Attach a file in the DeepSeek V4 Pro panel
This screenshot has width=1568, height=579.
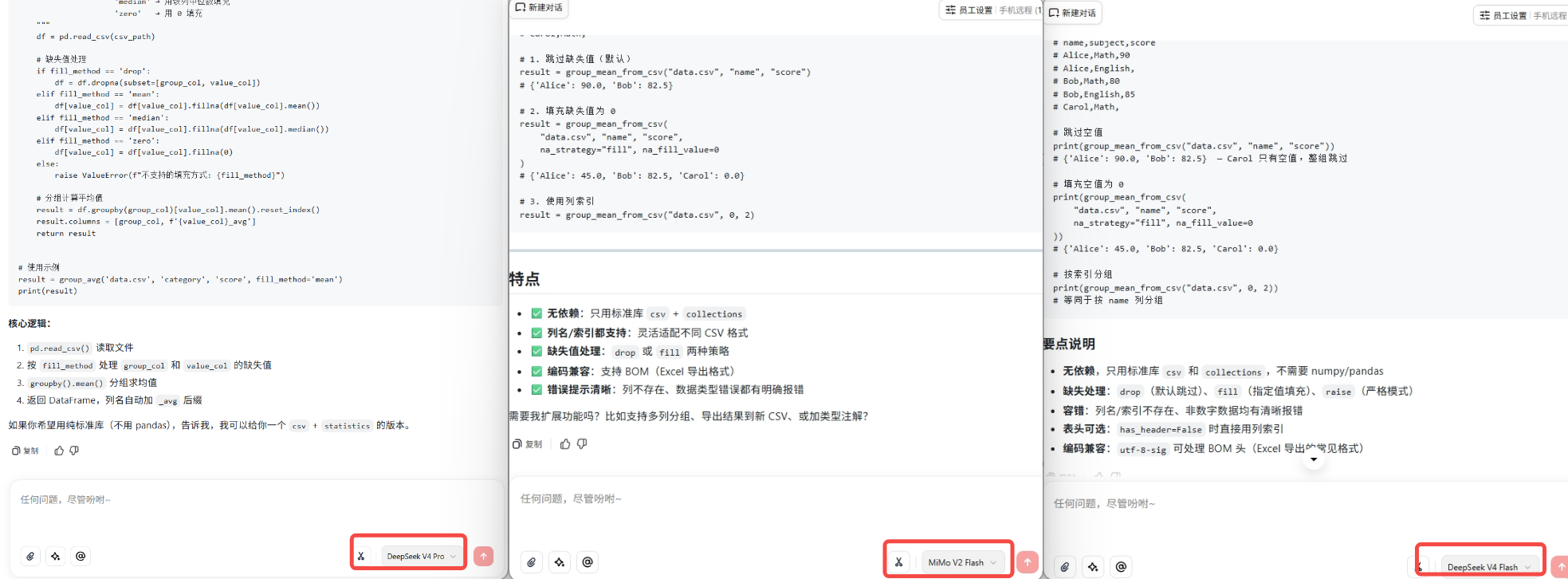point(30,556)
